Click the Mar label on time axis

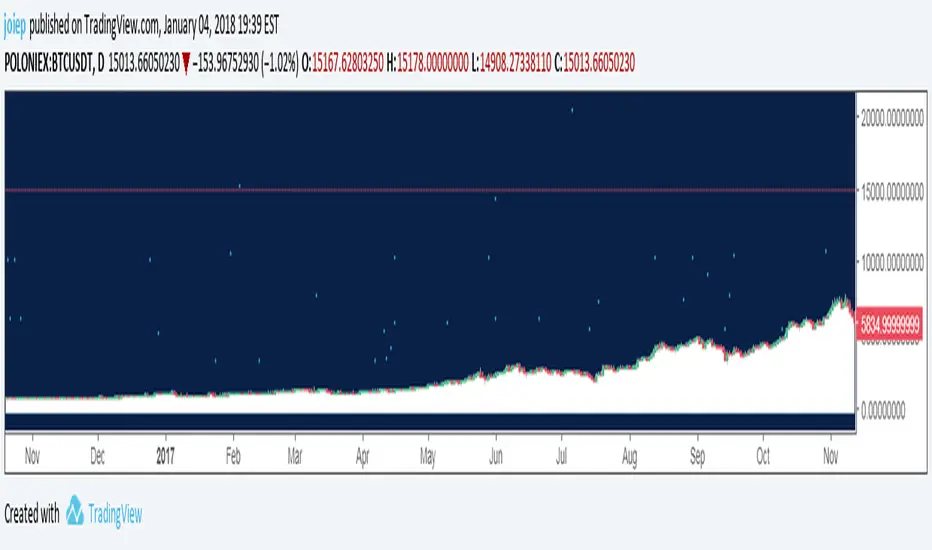tap(295, 456)
